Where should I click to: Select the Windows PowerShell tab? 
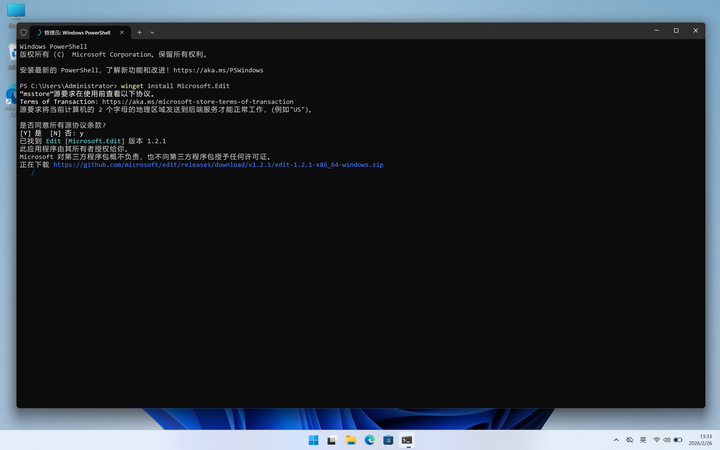click(80, 33)
